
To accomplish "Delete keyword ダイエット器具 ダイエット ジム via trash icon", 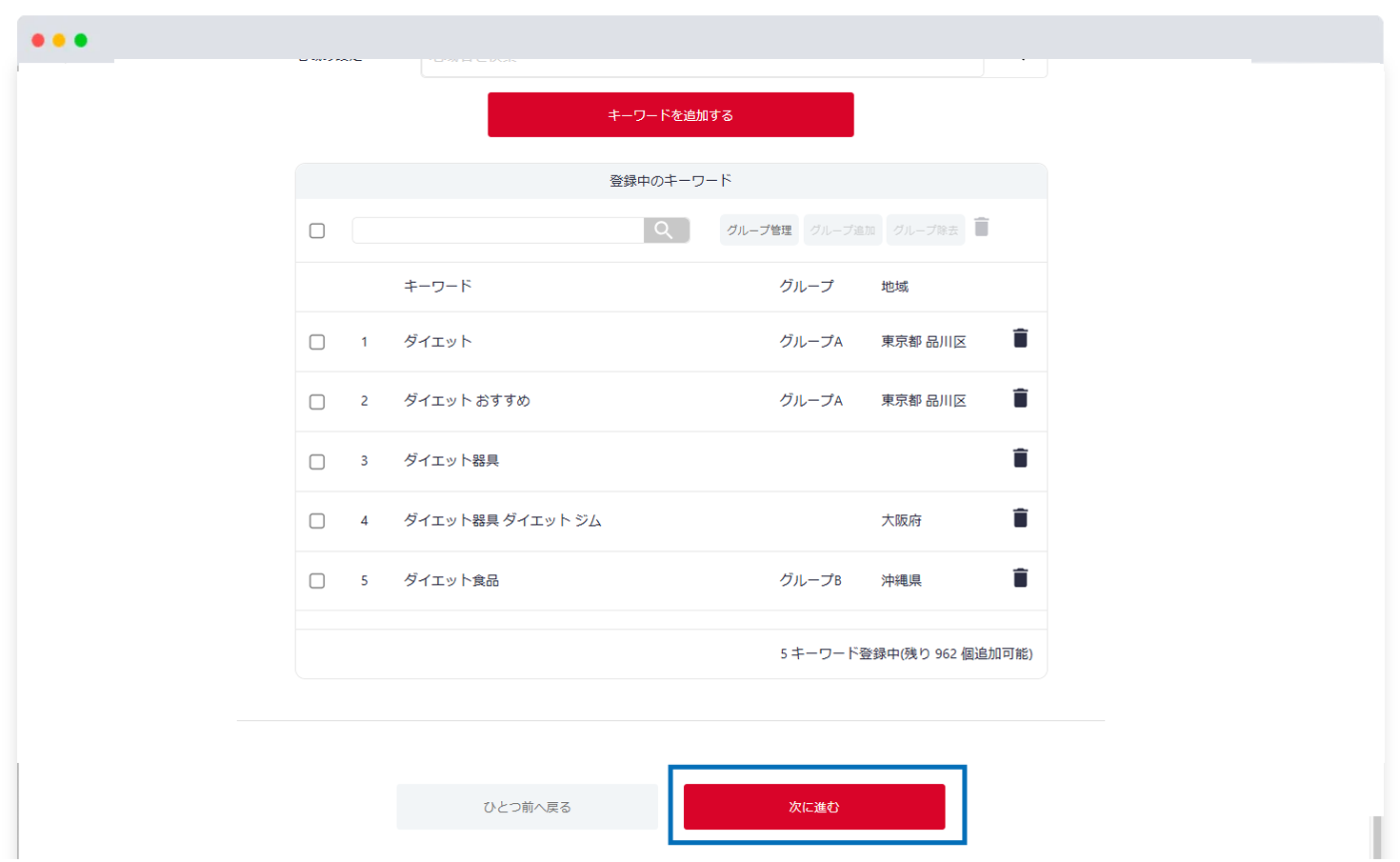I will (1020, 517).
